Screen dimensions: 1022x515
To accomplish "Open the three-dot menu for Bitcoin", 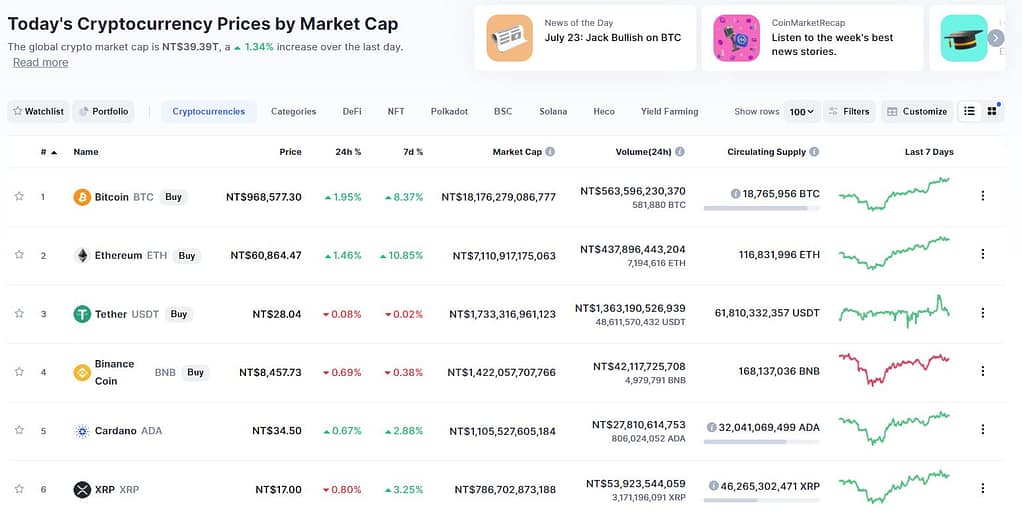I will pyautogui.click(x=982, y=196).
